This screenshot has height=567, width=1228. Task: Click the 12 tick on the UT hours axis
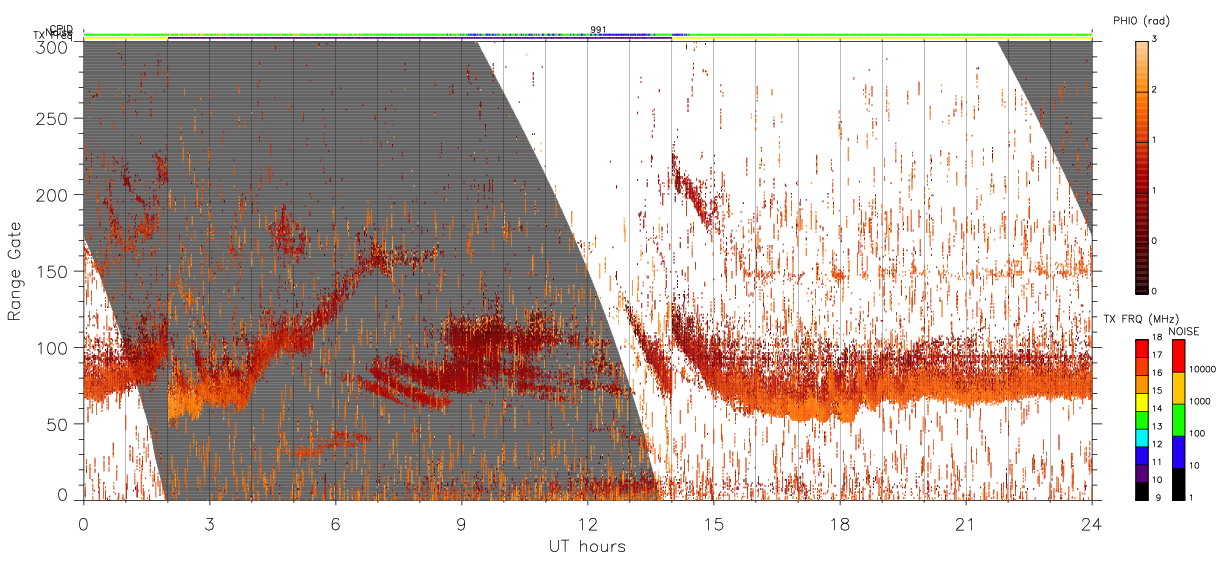[x=587, y=524]
